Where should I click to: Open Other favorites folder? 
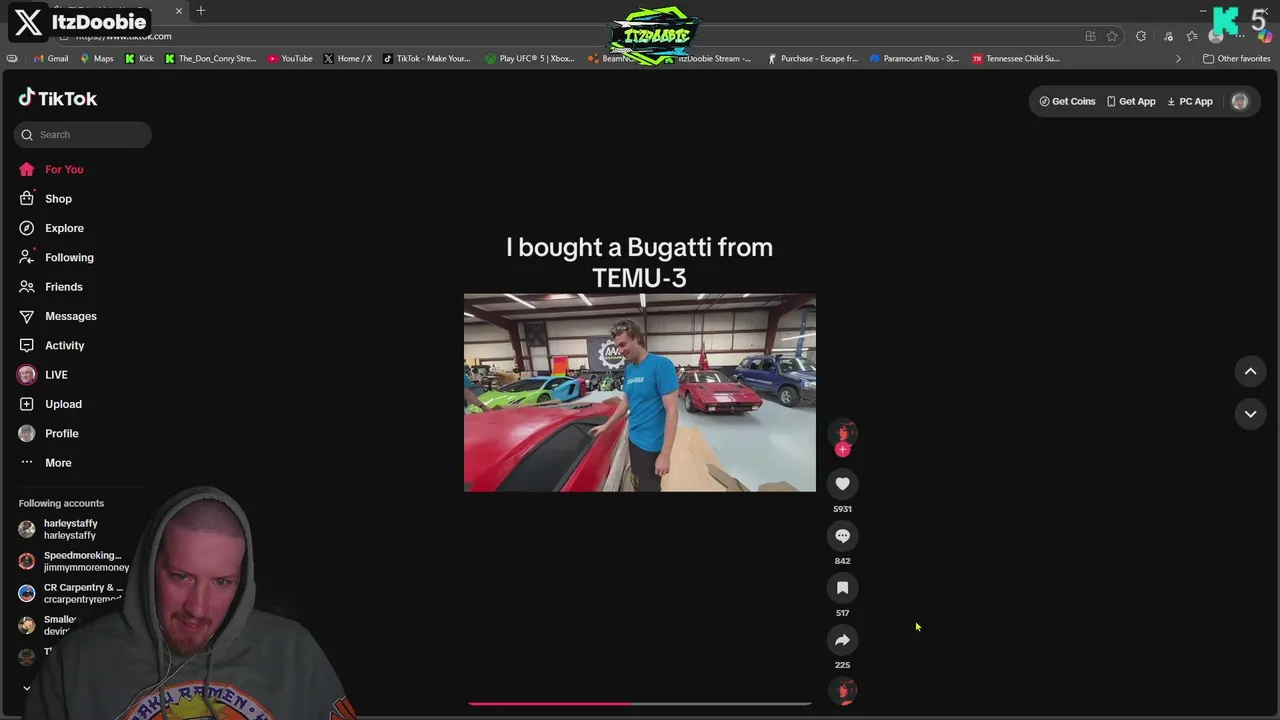pyautogui.click(x=1236, y=58)
